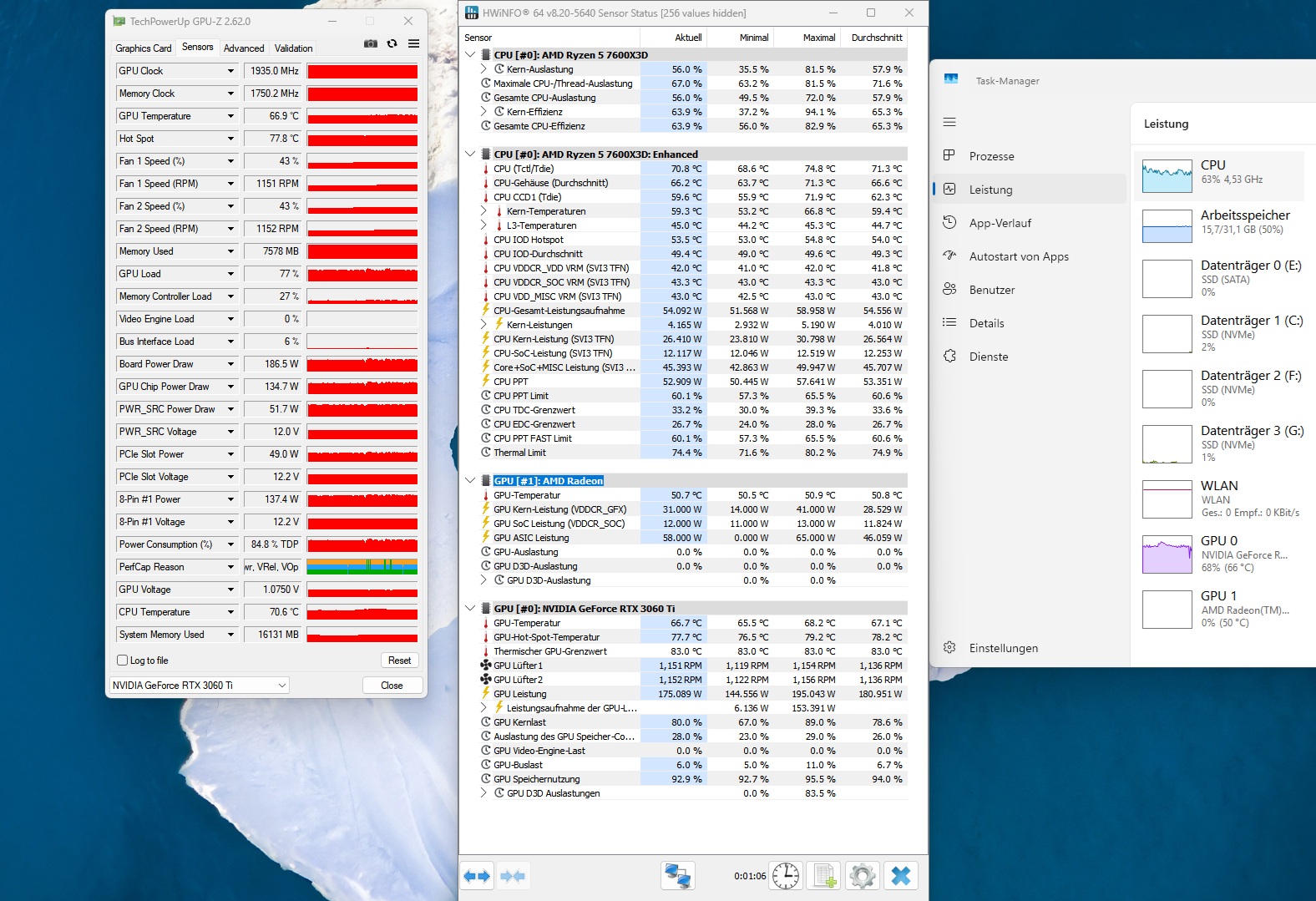Viewport: 1316px width, 901px height.
Task: Expand GPU D3D Auslastungen row
Action: (483, 793)
